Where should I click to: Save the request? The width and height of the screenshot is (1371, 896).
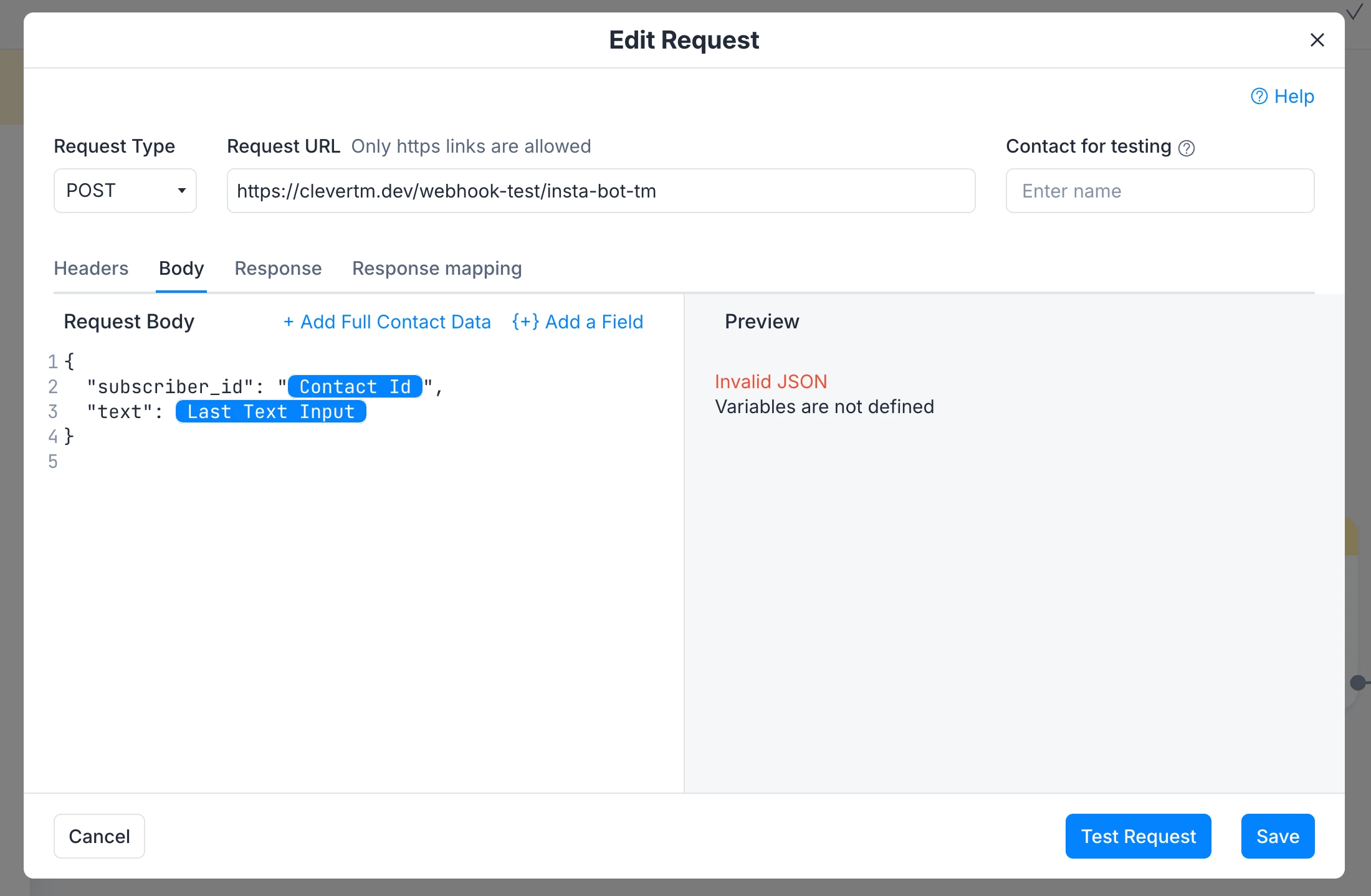[1278, 836]
